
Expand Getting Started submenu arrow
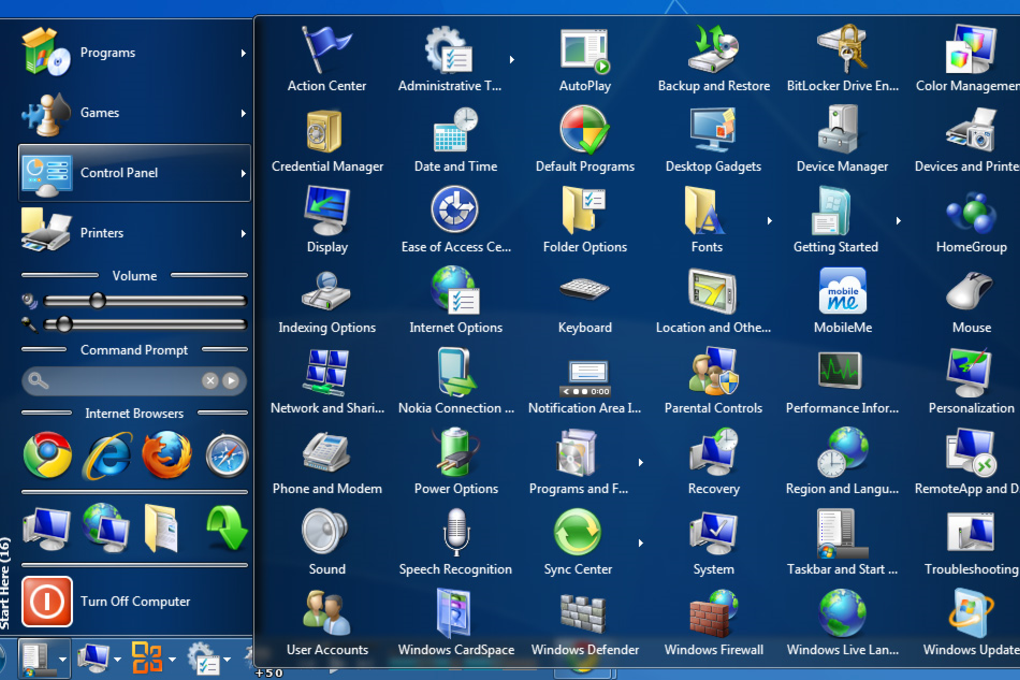click(x=898, y=221)
